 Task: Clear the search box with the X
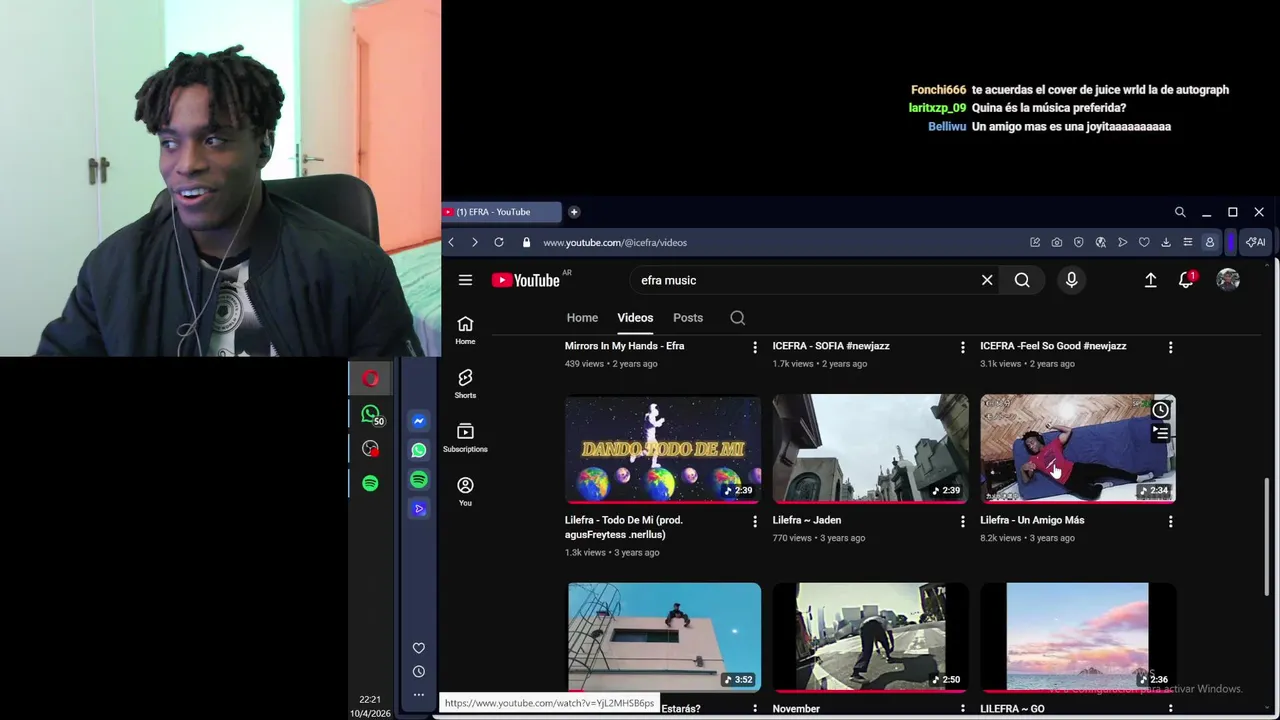pyautogui.click(x=987, y=280)
